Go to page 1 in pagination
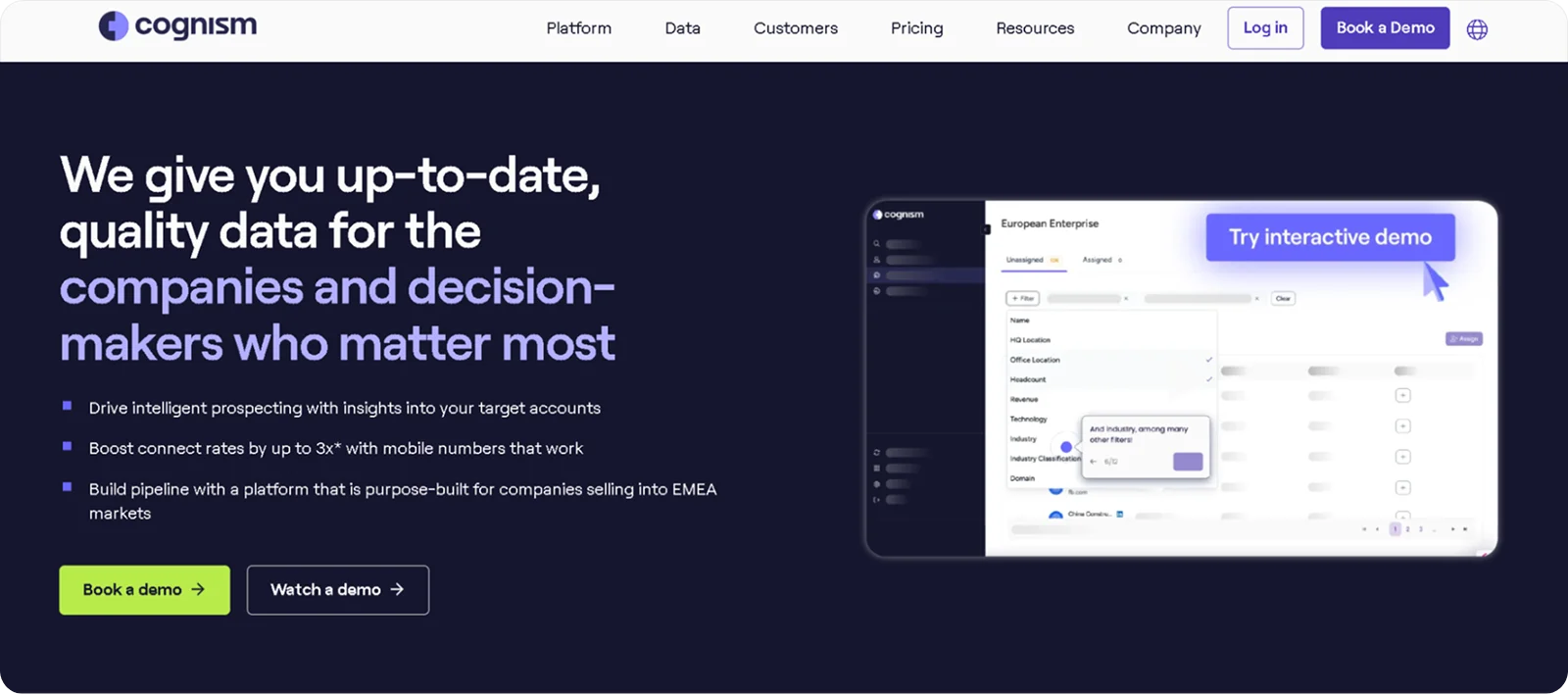Viewport: 1568px width, 694px height. pos(1395,529)
